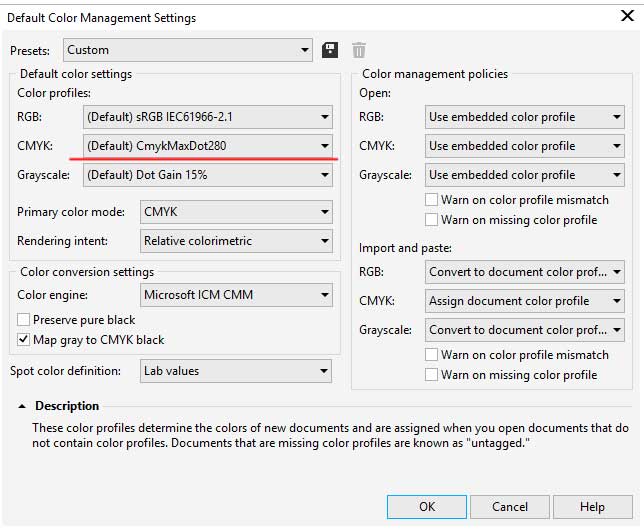Open the Rendering intent dropdown
The image size is (644, 530).
(x=236, y=241)
